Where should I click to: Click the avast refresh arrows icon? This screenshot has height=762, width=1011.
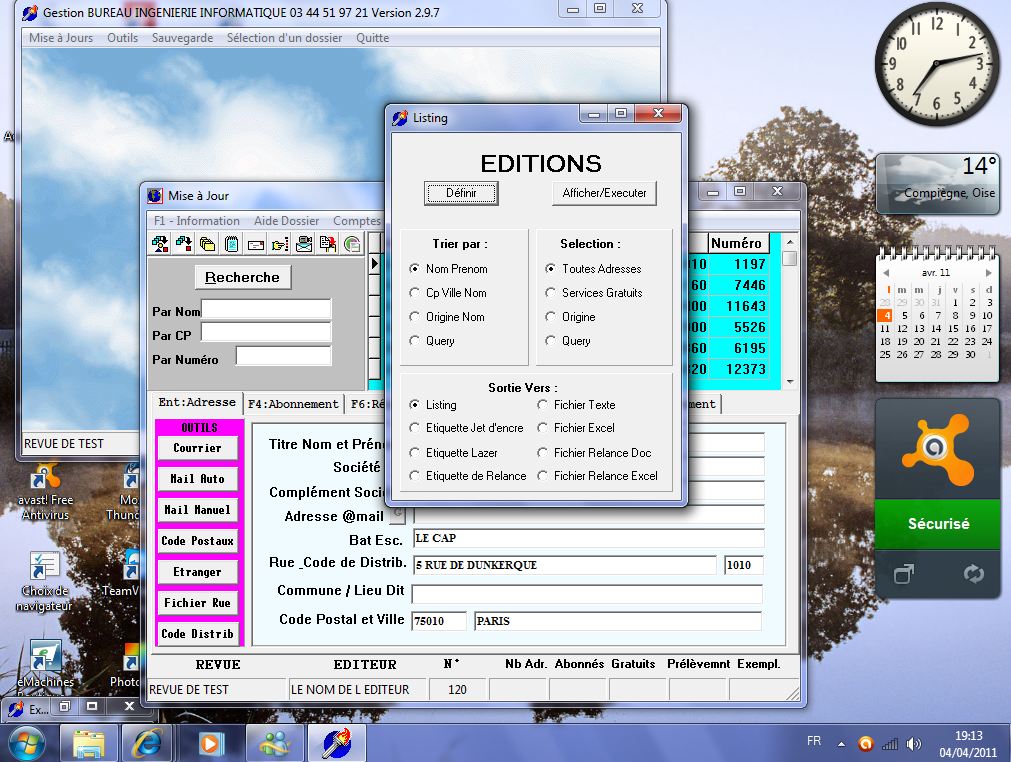click(x=973, y=574)
